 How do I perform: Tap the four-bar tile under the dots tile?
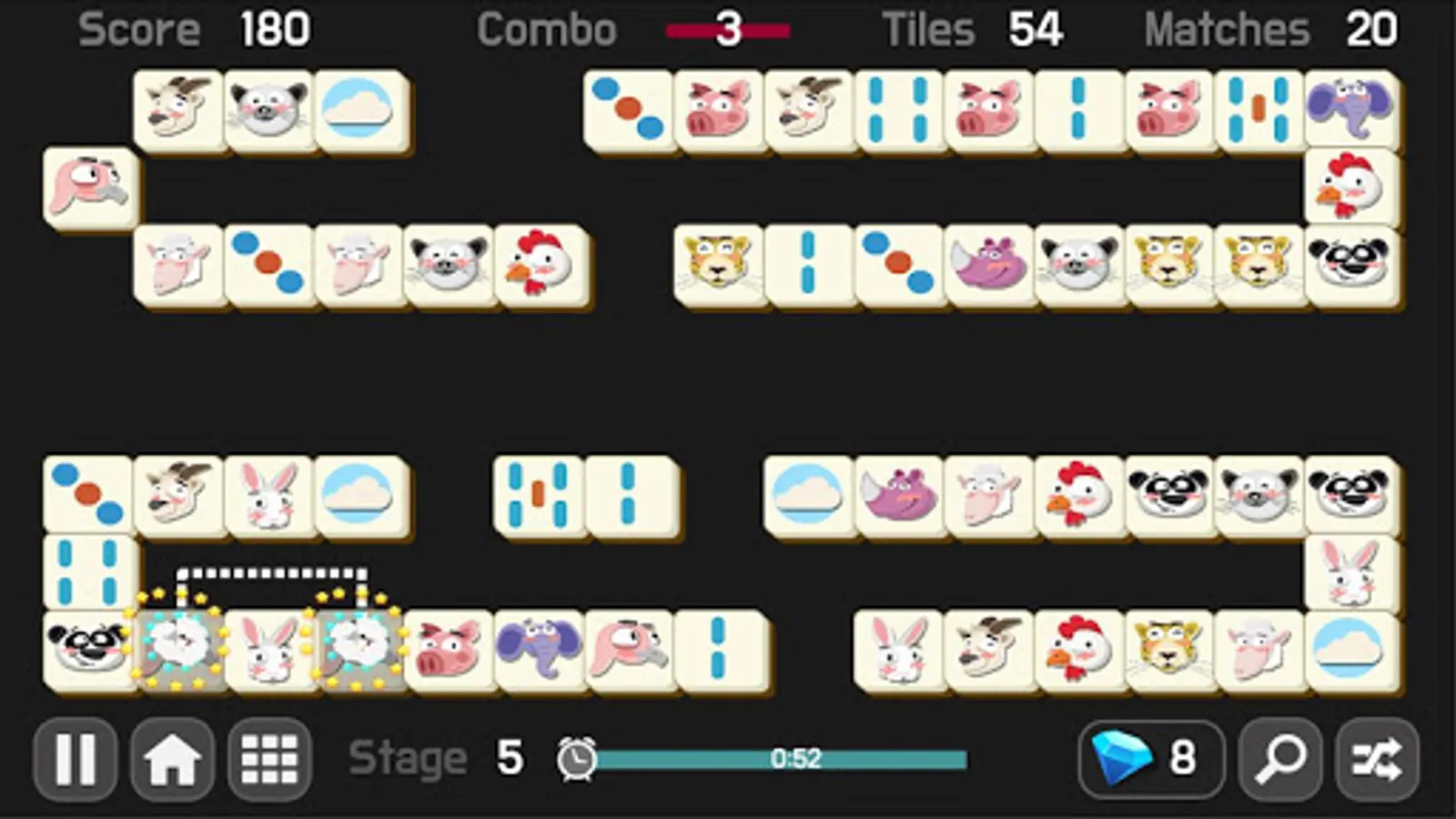[x=88, y=572]
